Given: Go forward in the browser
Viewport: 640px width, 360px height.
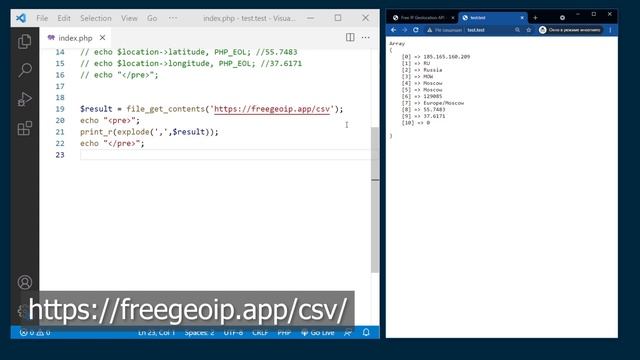Looking at the screenshot, I should pyautogui.click(x=404, y=30).
